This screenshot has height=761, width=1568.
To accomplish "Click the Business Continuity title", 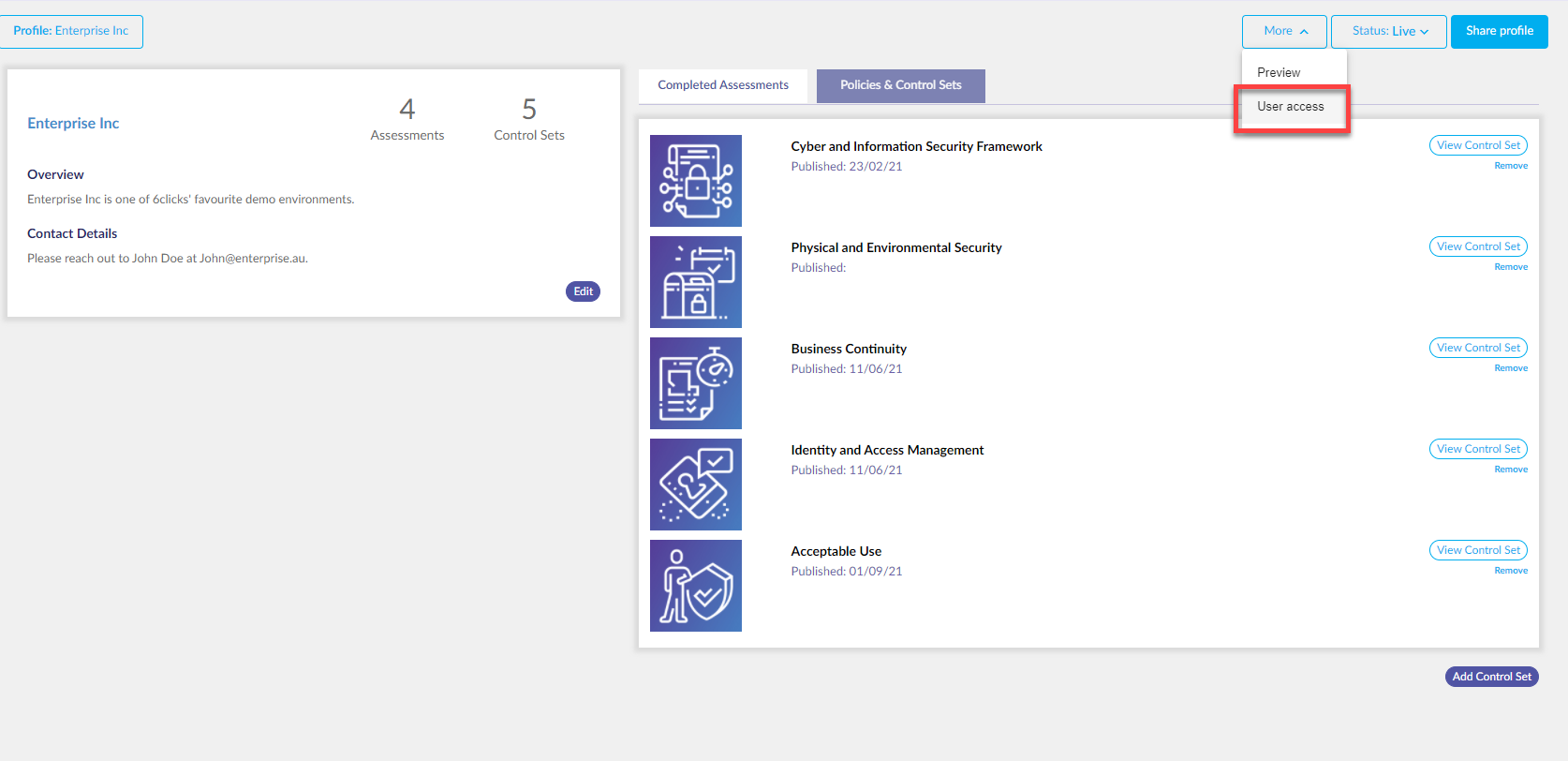I will 849,349.
